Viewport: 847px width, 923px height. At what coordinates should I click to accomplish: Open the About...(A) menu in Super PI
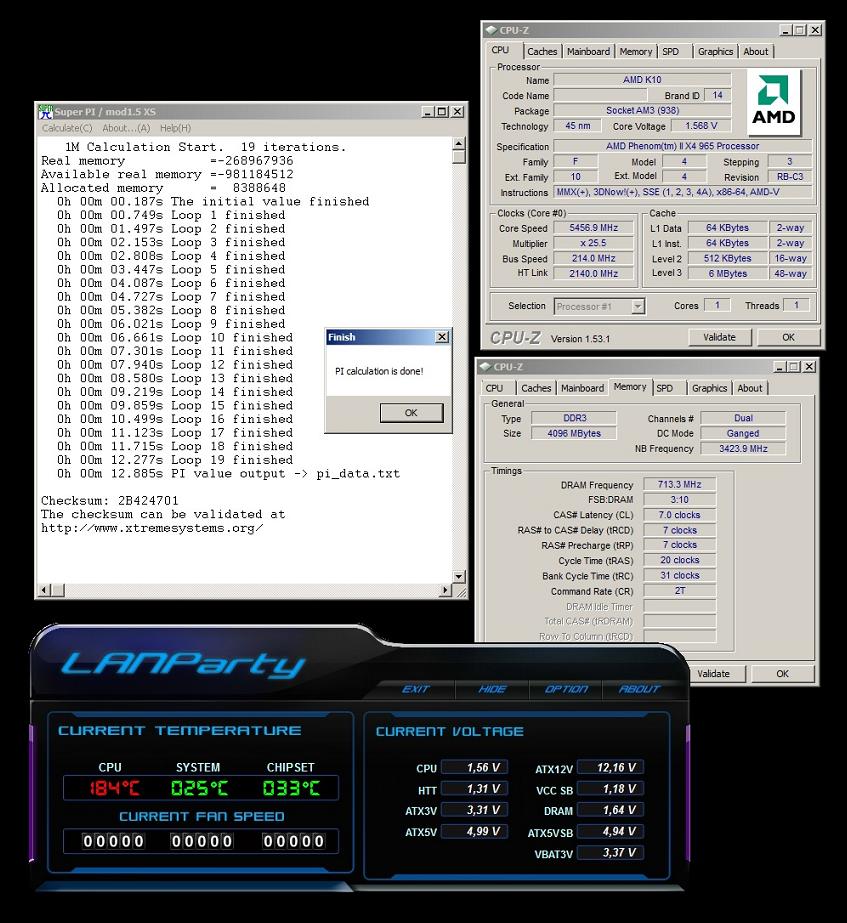point(126,128)
